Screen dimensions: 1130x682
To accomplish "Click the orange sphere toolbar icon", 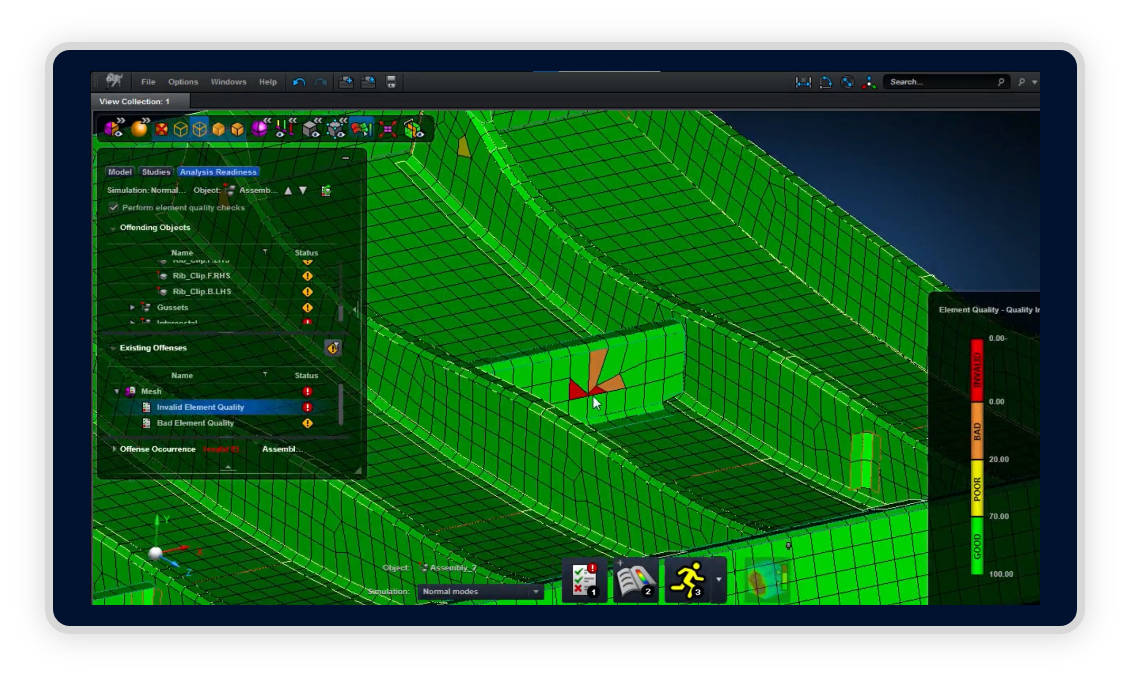I will [x=139, y=128].
